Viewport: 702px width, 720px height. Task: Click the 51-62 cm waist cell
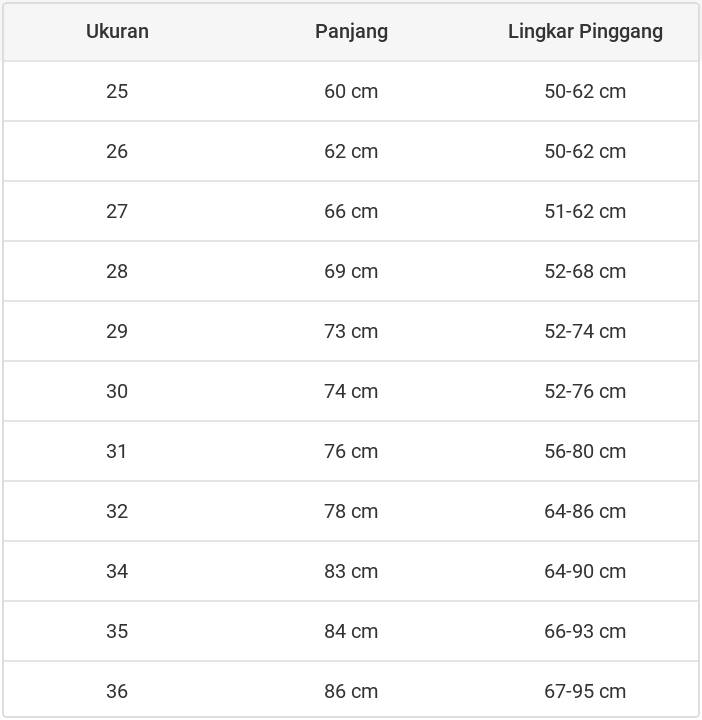(x=585, y=211)
